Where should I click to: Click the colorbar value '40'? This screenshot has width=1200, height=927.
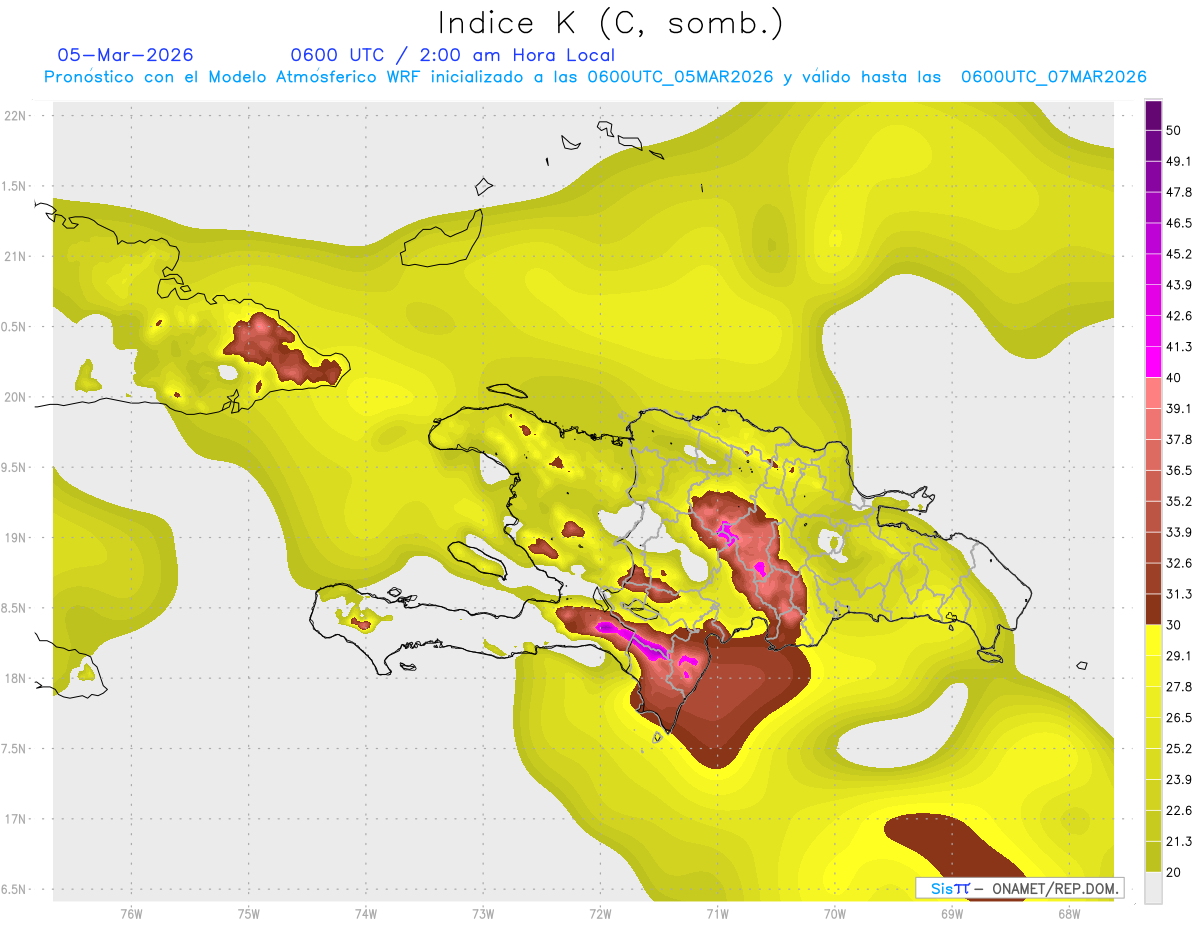[x=1176, y=378]
